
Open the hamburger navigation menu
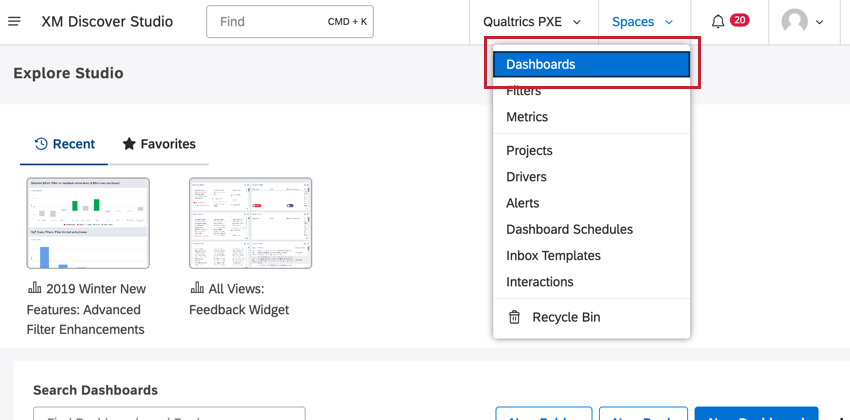(14, 21)
